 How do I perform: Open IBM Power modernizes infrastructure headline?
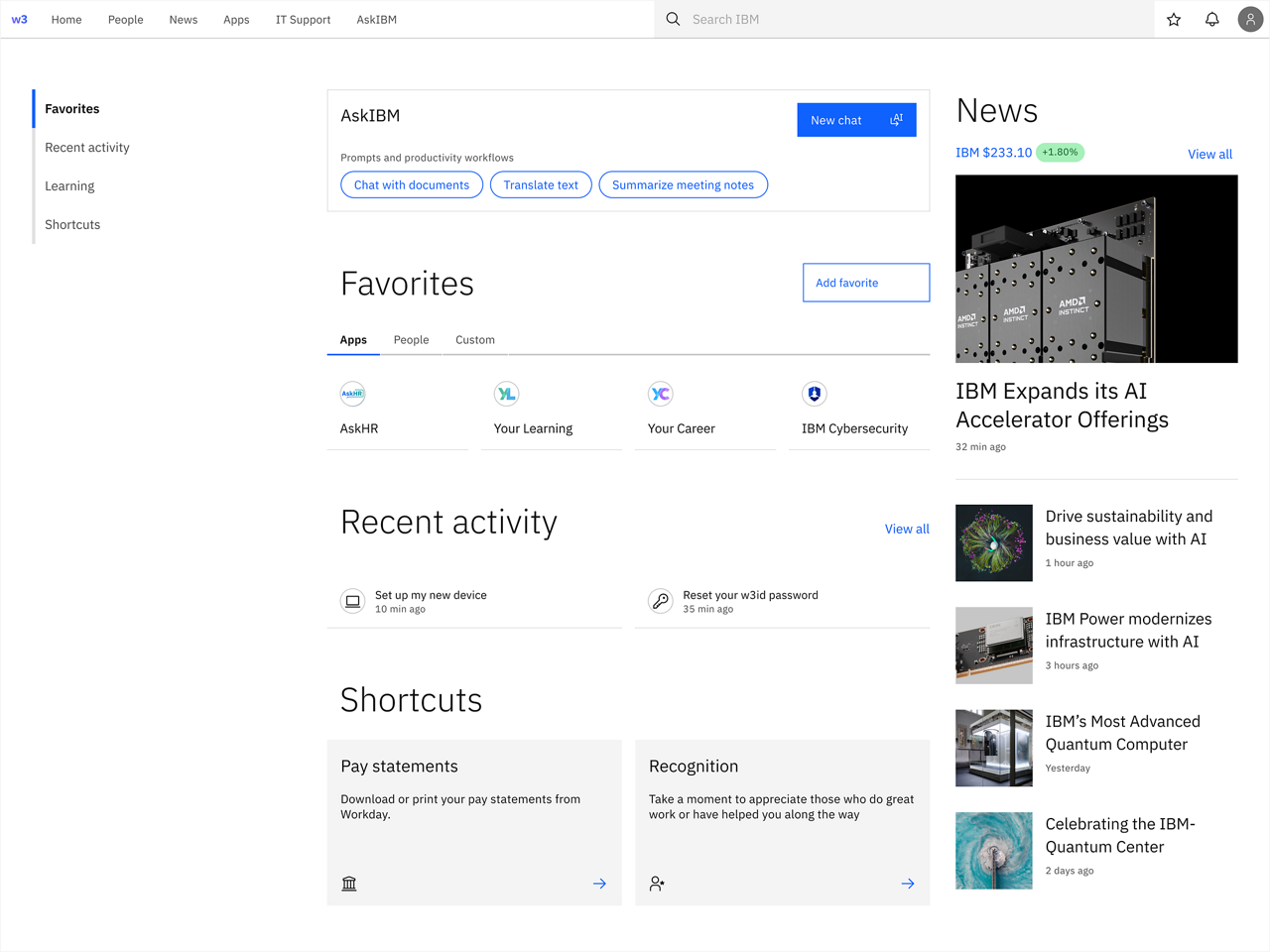[1129, 631]
